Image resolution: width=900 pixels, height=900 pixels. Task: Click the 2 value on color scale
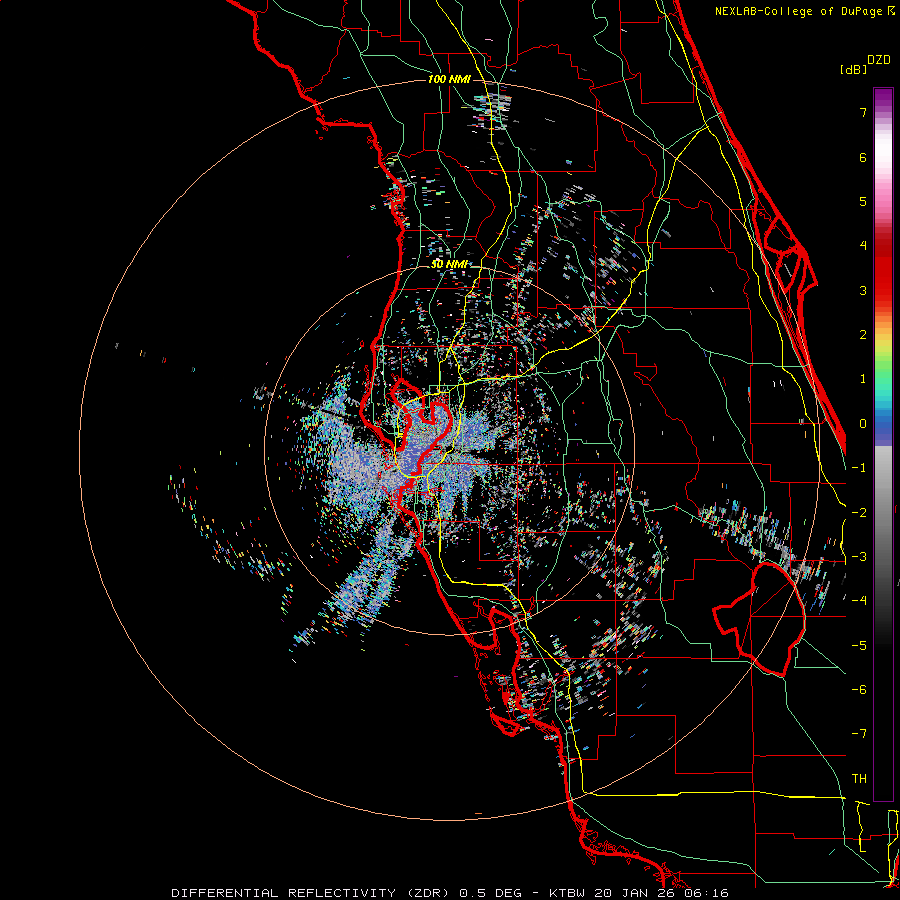(863, 335)
